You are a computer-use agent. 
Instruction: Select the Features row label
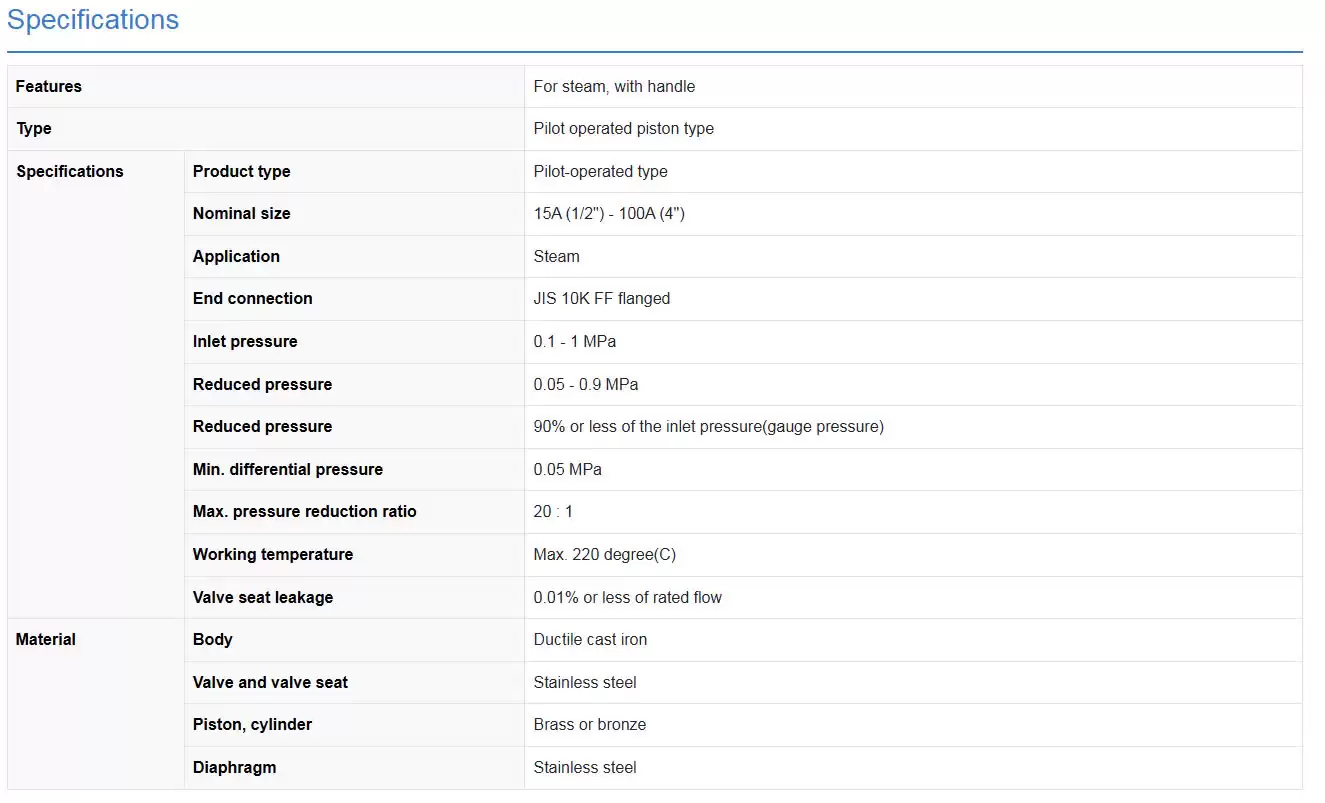point(49,86)
